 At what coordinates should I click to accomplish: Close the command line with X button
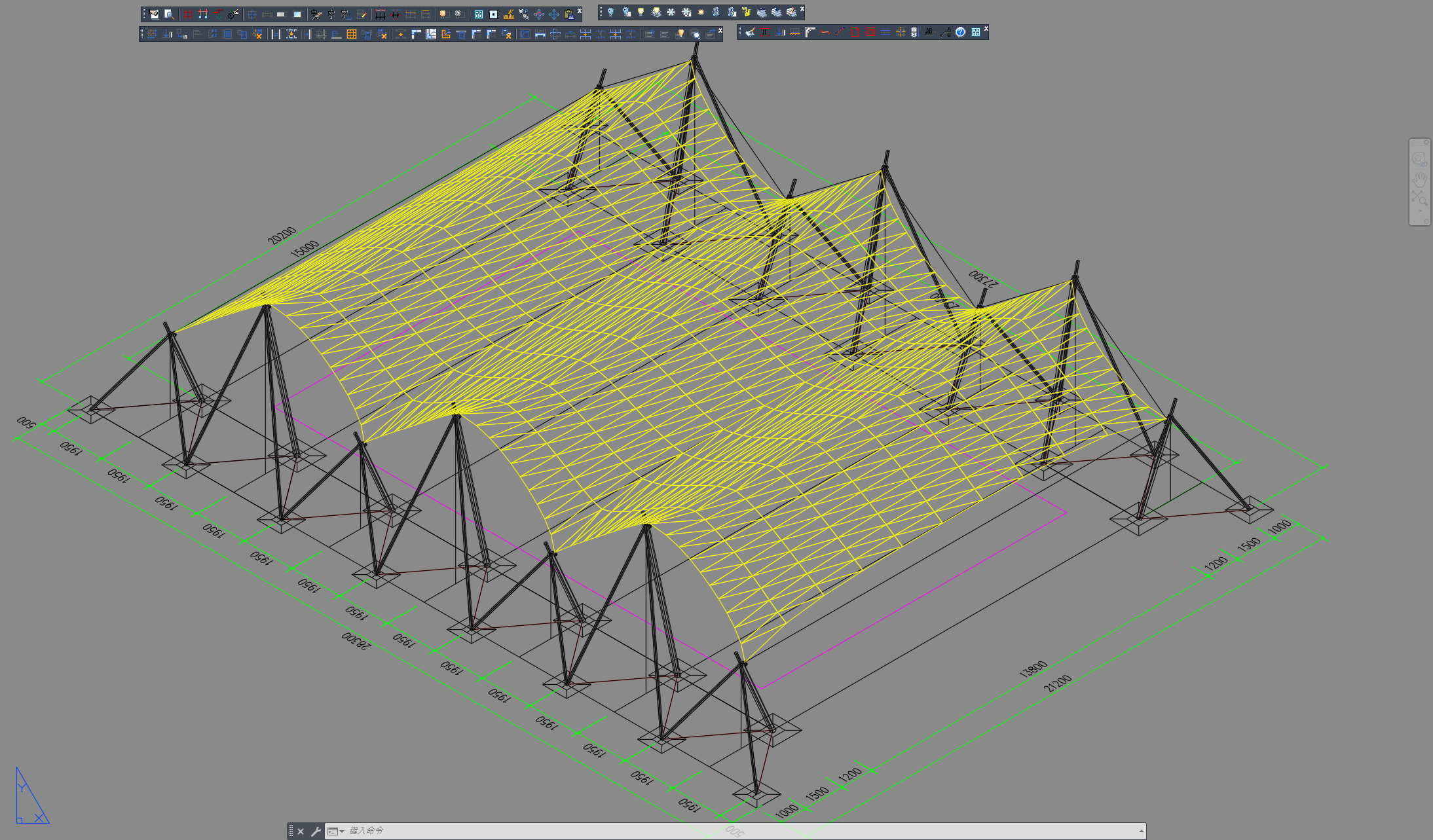301,831
